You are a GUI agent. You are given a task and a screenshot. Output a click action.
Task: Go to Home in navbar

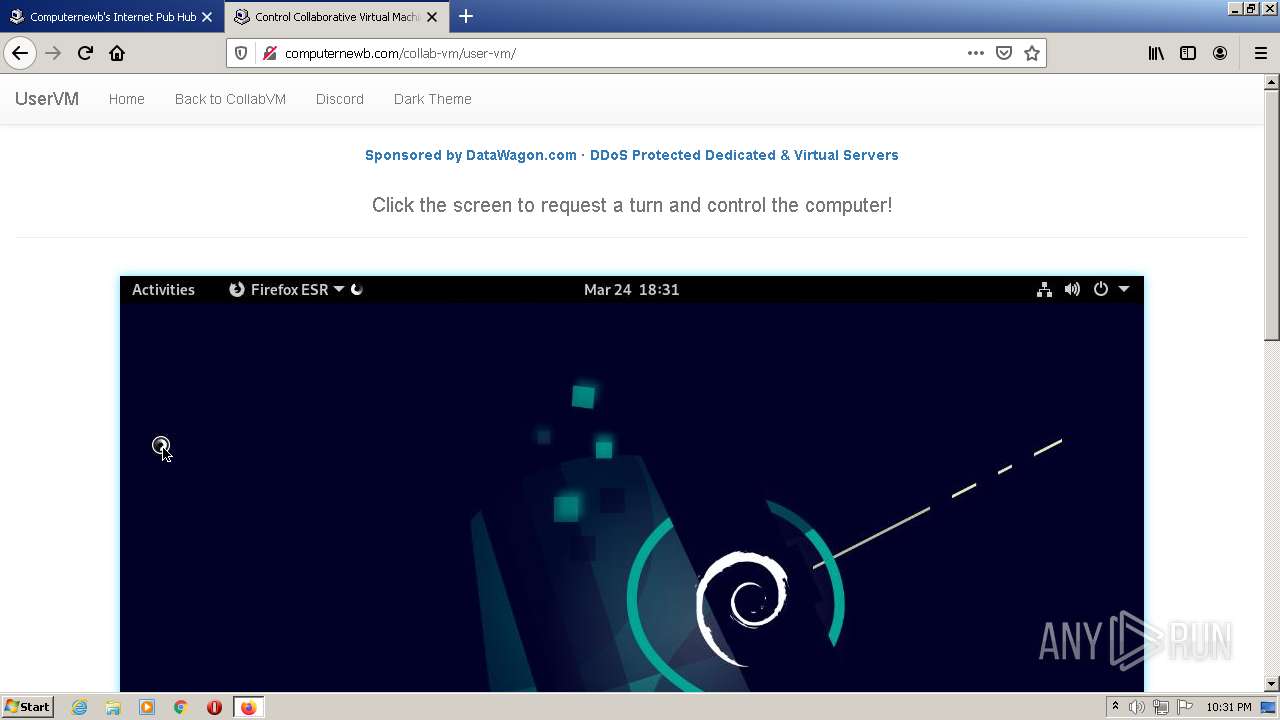pyautogui.click(x=127, y=99)
